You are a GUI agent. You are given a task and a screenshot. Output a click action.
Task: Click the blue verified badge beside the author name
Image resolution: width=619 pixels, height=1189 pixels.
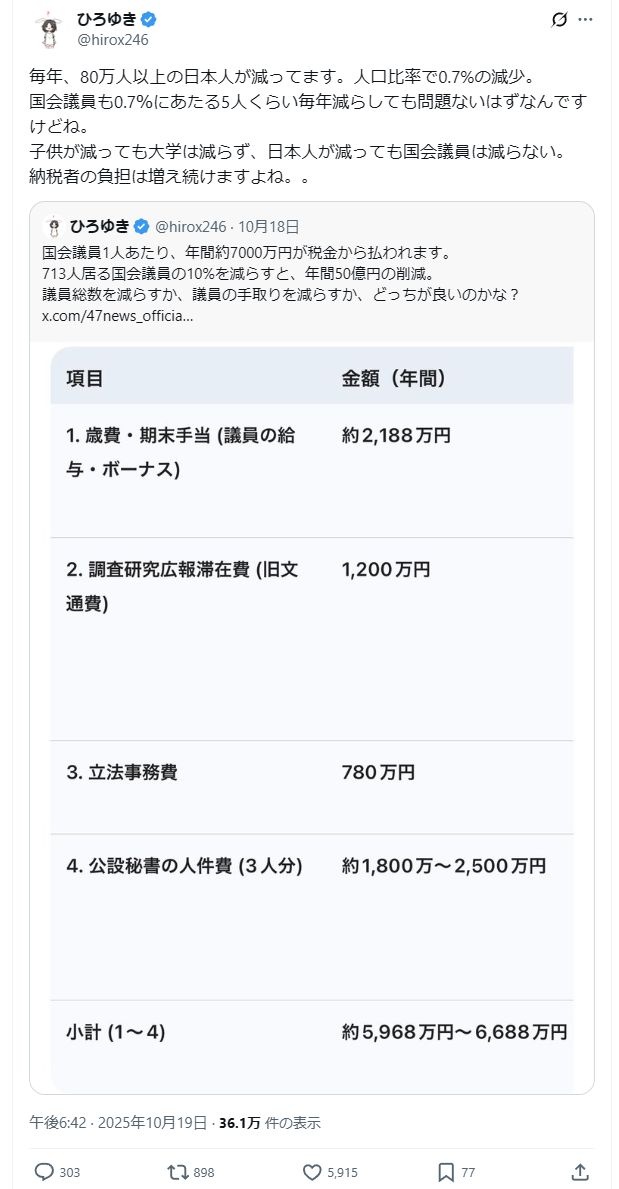(148, 20)
